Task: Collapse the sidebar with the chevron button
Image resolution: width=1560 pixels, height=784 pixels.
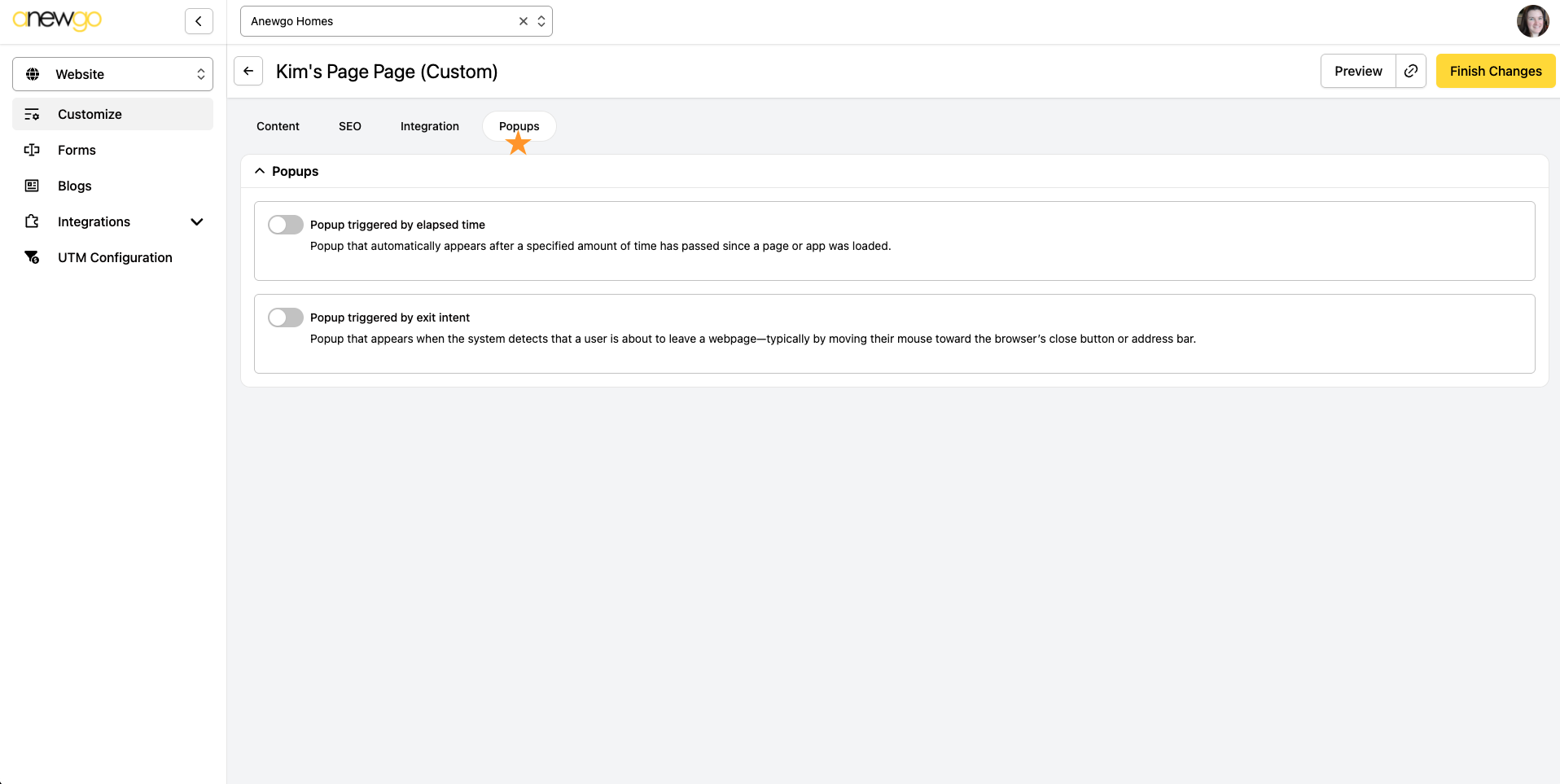Action: coord(199,21)
